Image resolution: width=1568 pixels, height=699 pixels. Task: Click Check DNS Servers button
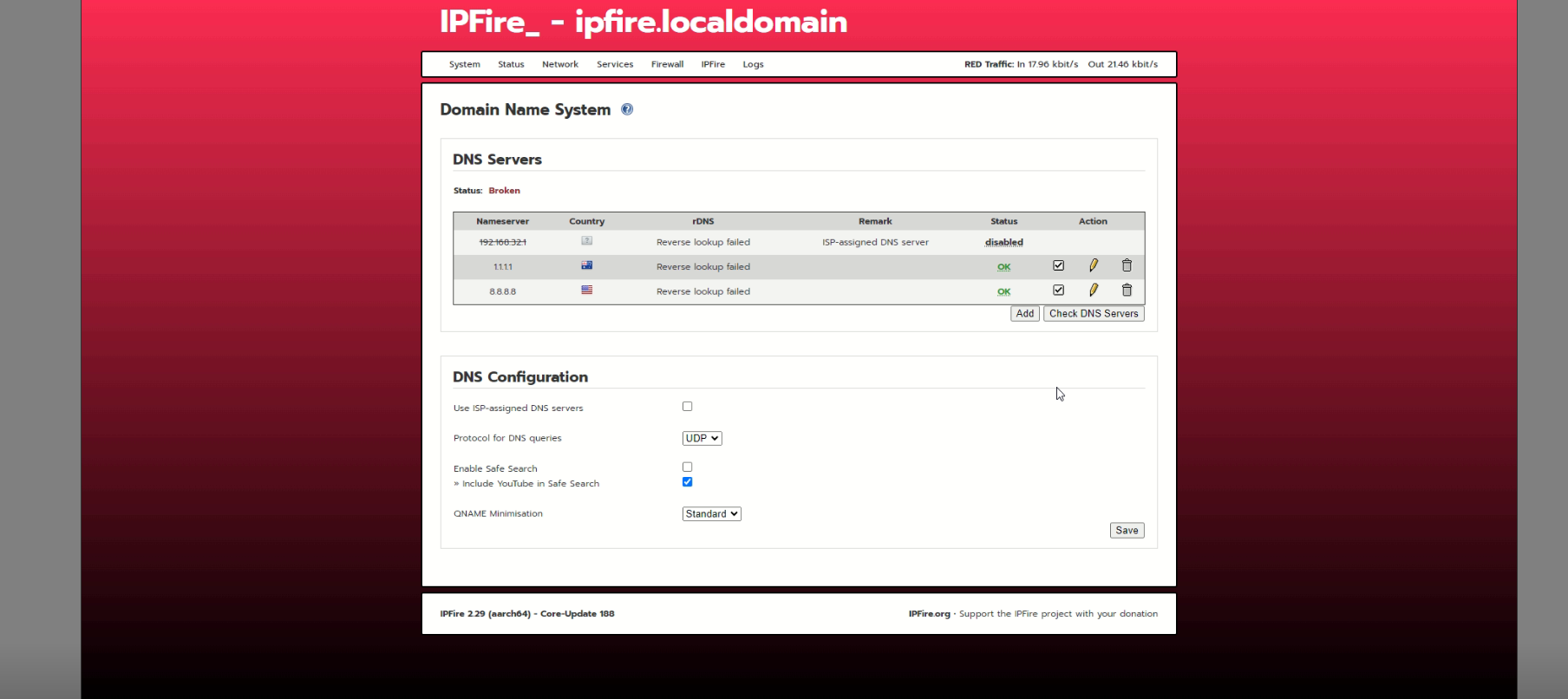(1094, 314)
